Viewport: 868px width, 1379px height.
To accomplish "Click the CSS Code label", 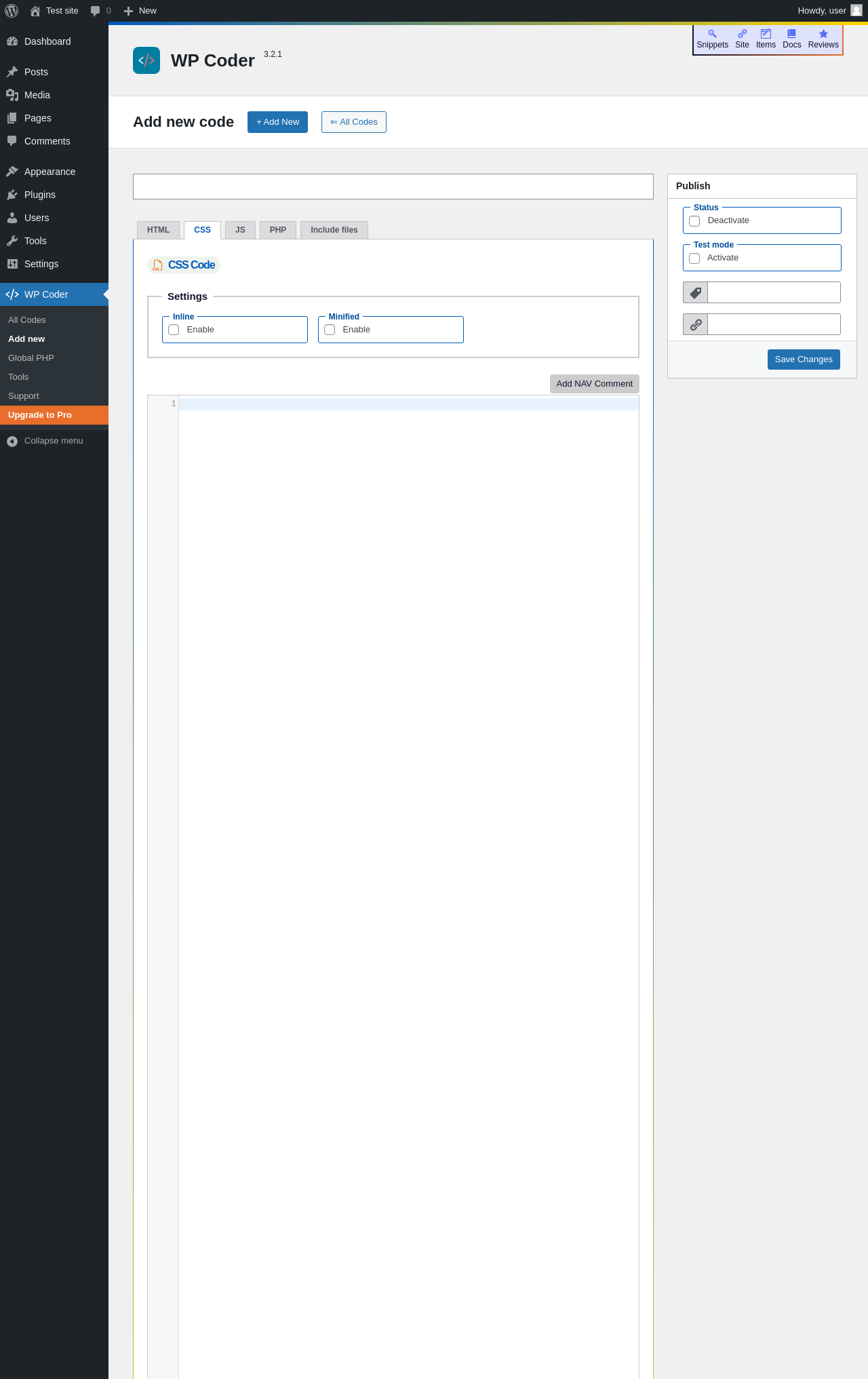I will coord(191,265).
